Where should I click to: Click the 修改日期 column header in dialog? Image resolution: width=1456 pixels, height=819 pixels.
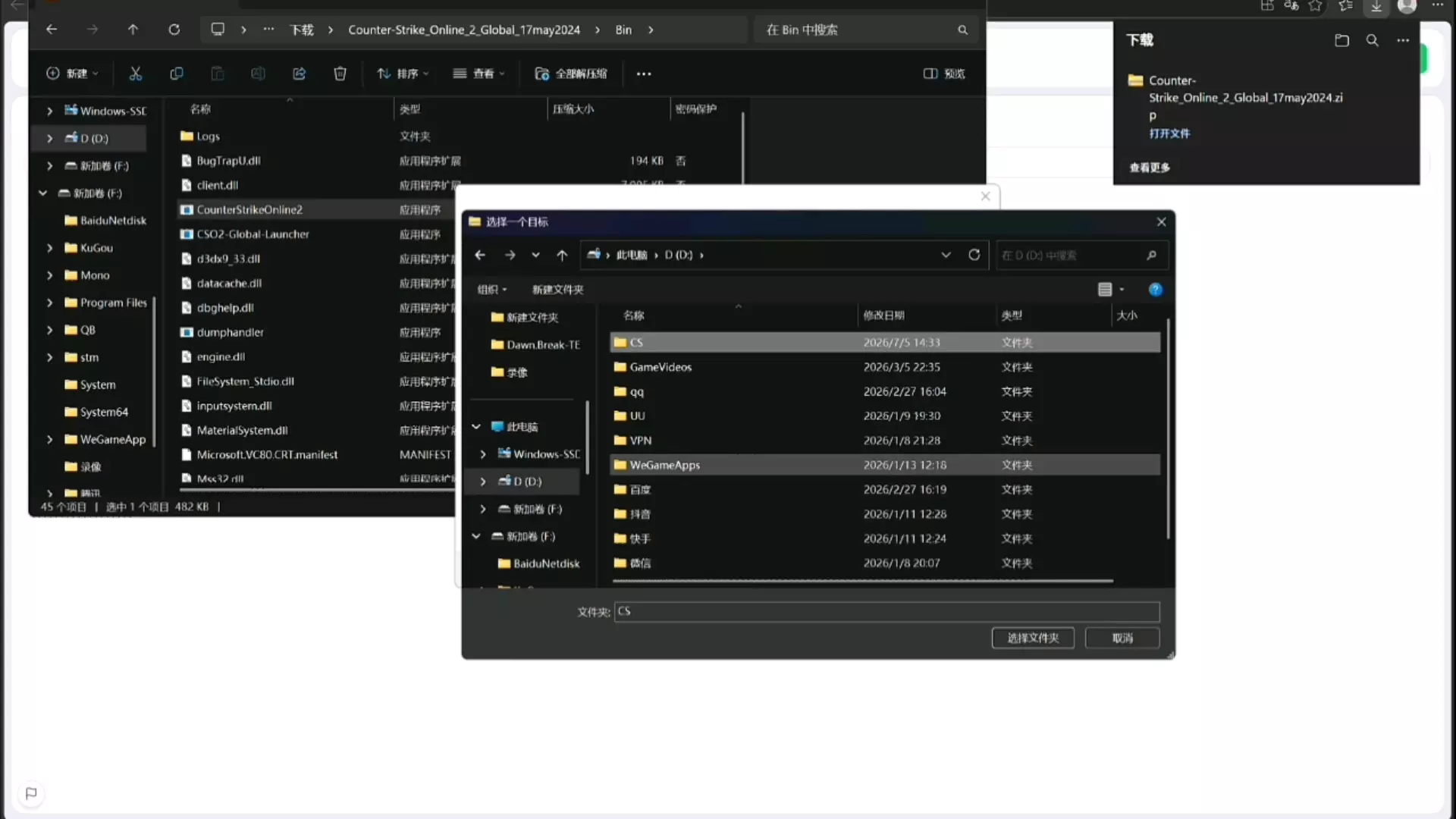coord(883,315)
